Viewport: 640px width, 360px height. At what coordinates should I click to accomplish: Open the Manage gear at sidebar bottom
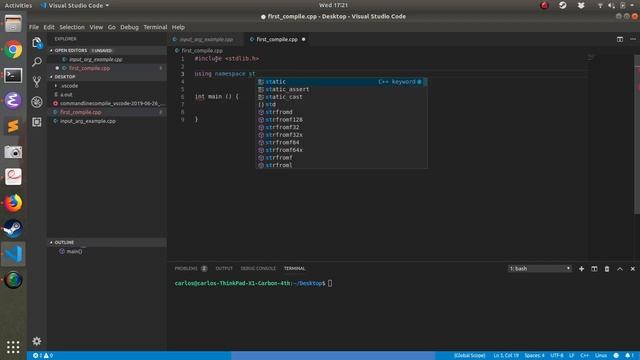37,341
